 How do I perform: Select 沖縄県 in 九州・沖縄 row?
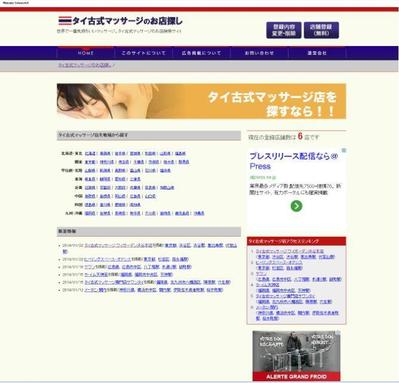click(x=199, y=213)
